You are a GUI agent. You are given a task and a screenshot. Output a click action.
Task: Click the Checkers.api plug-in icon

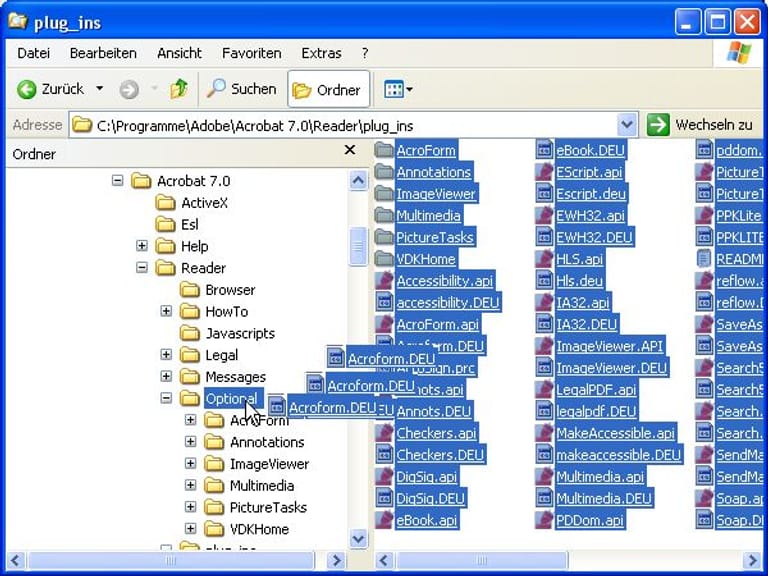coord(384,432)
